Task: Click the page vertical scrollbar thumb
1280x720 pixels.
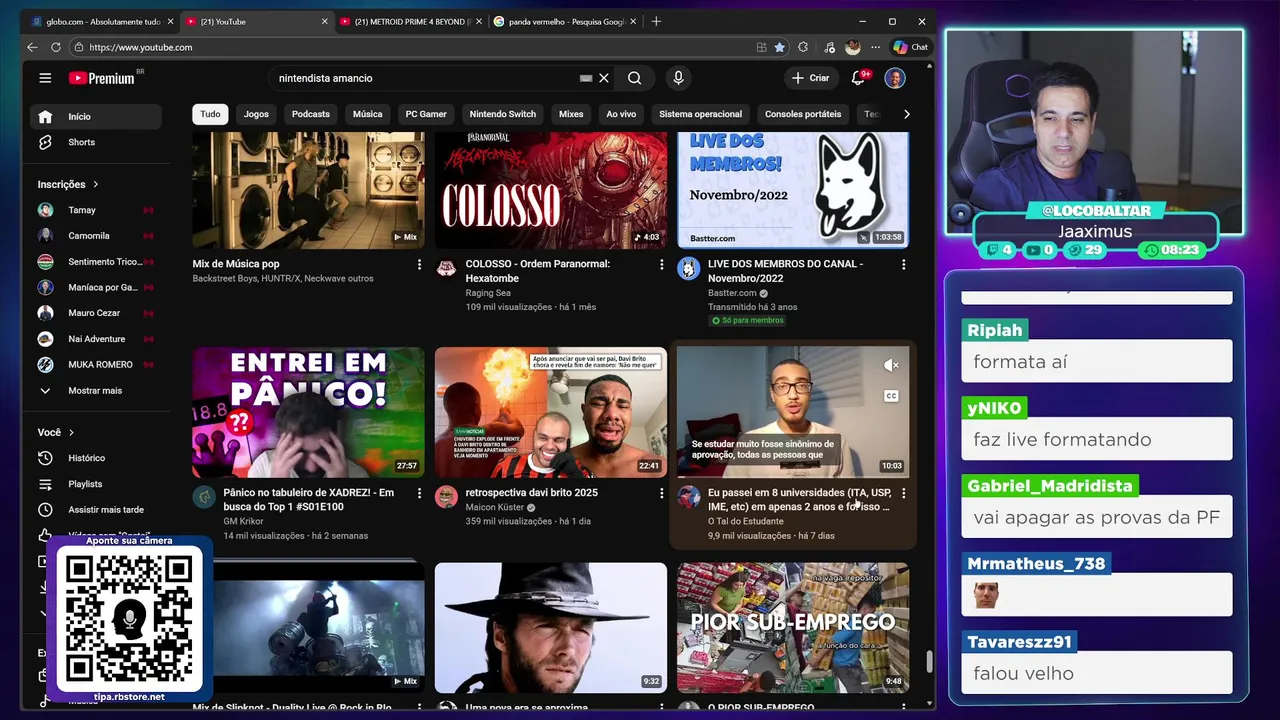Action: point(929,662)
